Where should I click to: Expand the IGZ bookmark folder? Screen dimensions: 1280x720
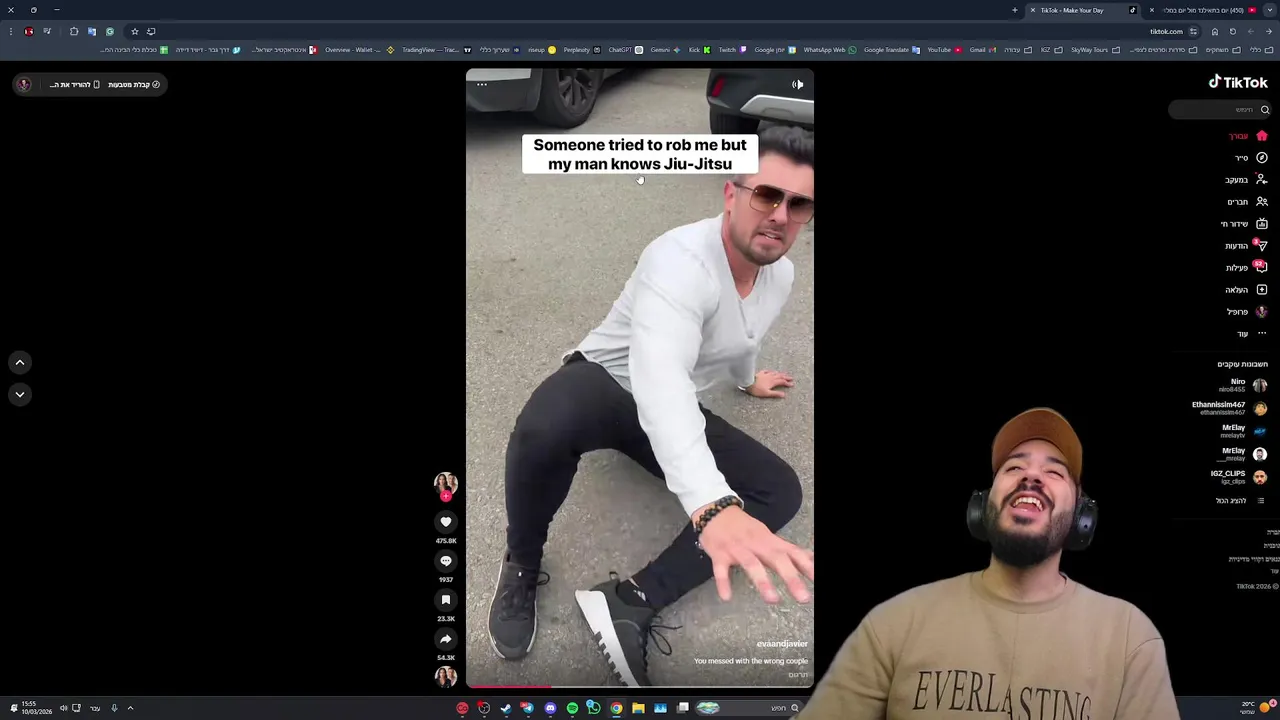(1050, 50)
